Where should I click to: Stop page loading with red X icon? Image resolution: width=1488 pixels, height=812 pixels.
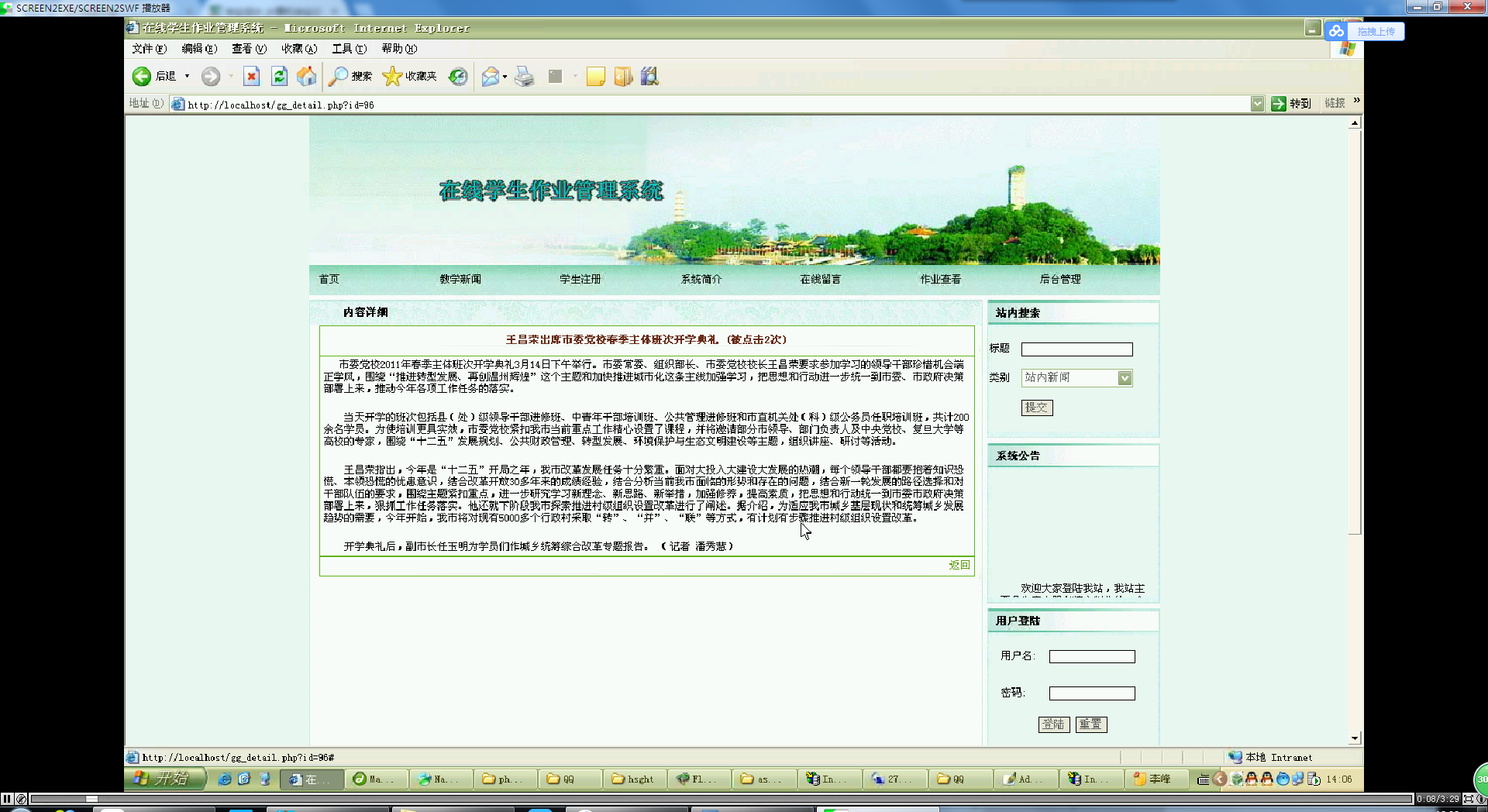point(251,76)
